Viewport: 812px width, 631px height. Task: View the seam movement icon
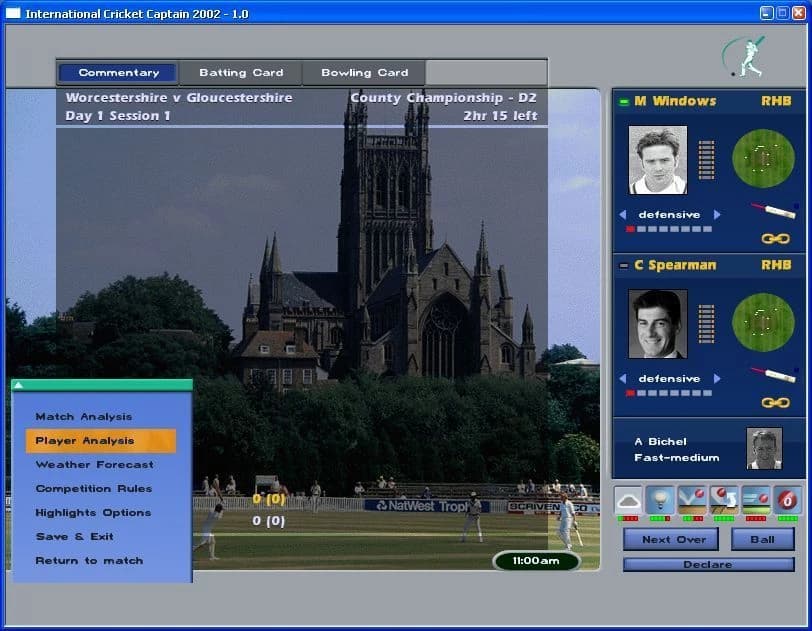tap(757, 500)
